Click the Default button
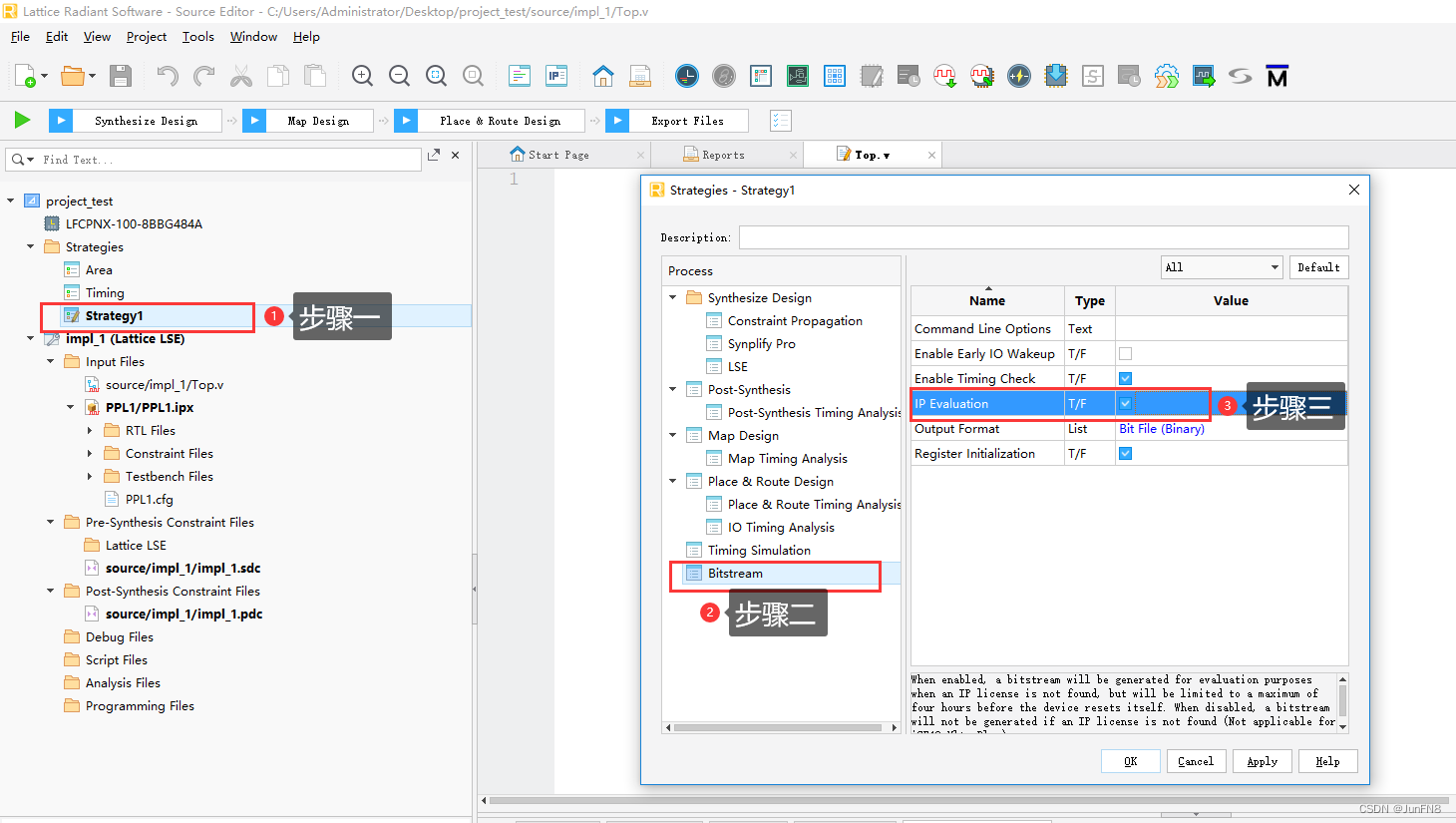1456x823 pixels. pyautogui.click(x=1318, y=267)
